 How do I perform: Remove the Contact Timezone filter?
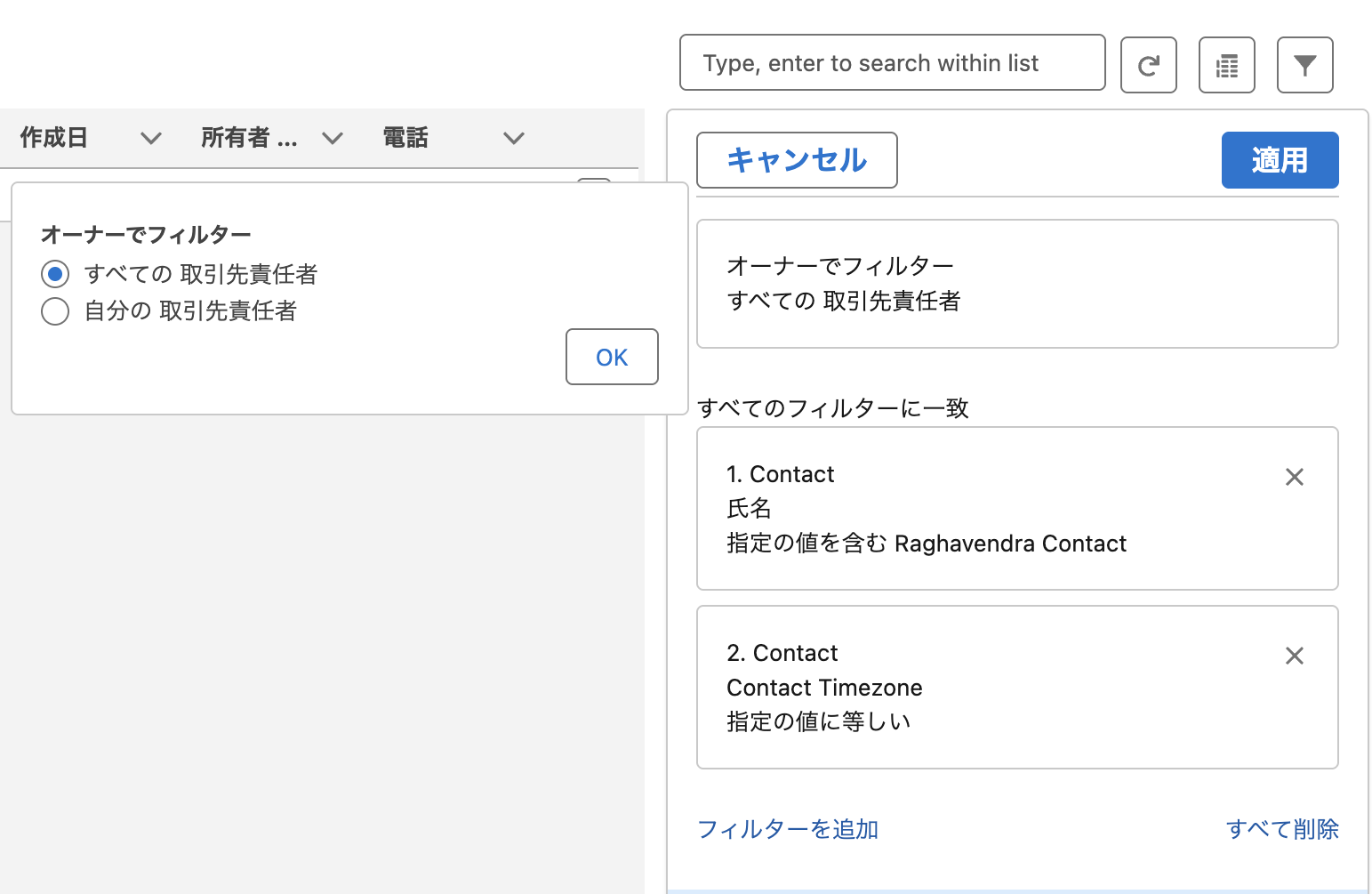(1294, 656)
